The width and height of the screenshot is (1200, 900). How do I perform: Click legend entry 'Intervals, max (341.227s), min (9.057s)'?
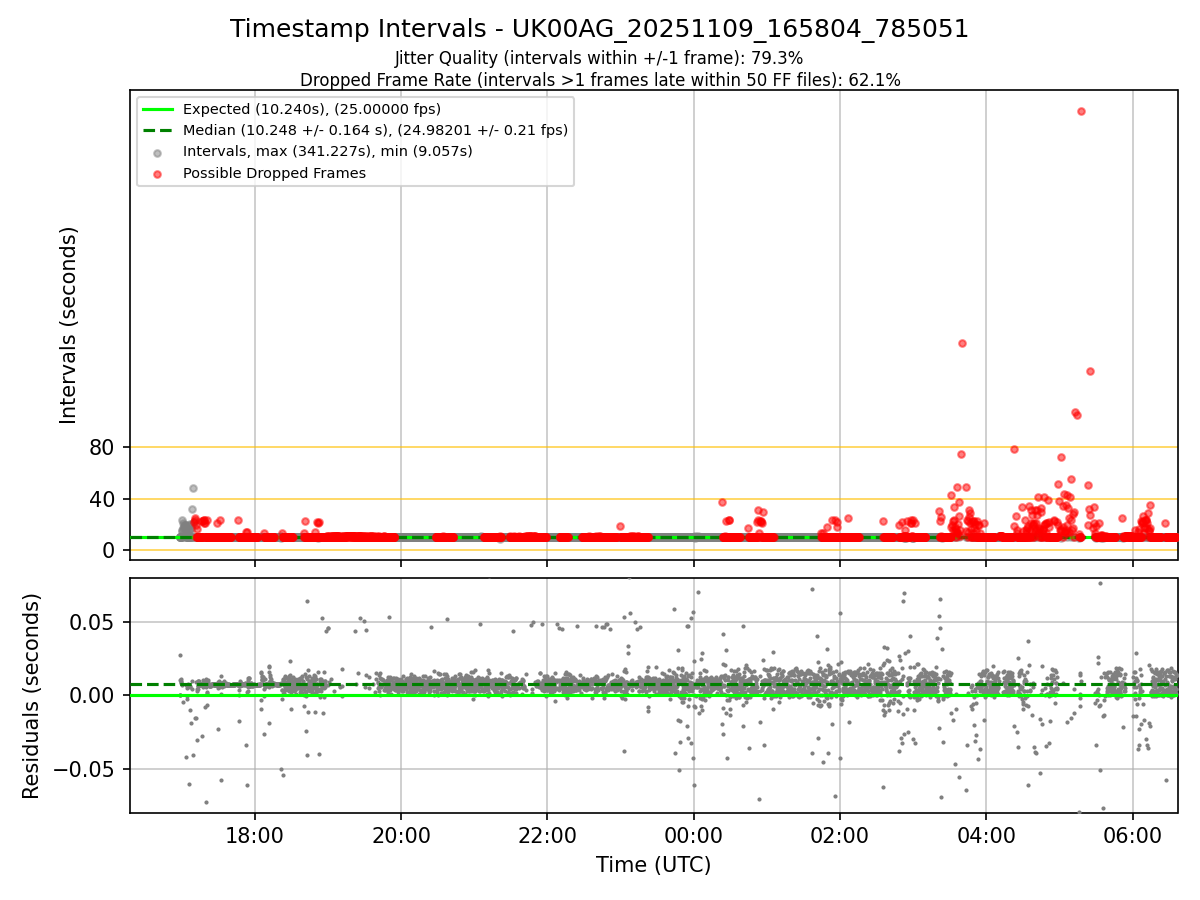[x=328, y=151]
